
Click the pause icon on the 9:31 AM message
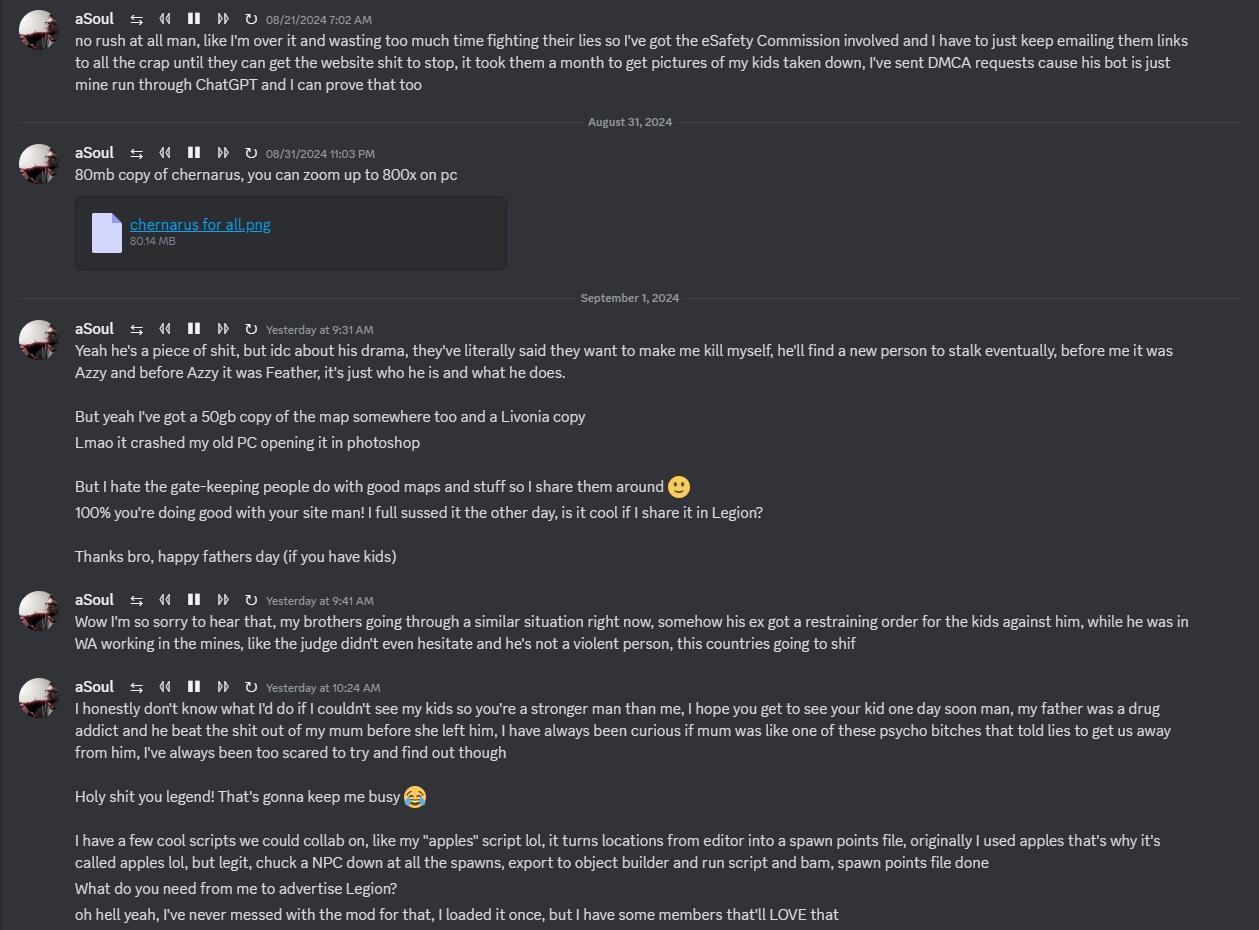pyautogui.click(x=194, y=329)
